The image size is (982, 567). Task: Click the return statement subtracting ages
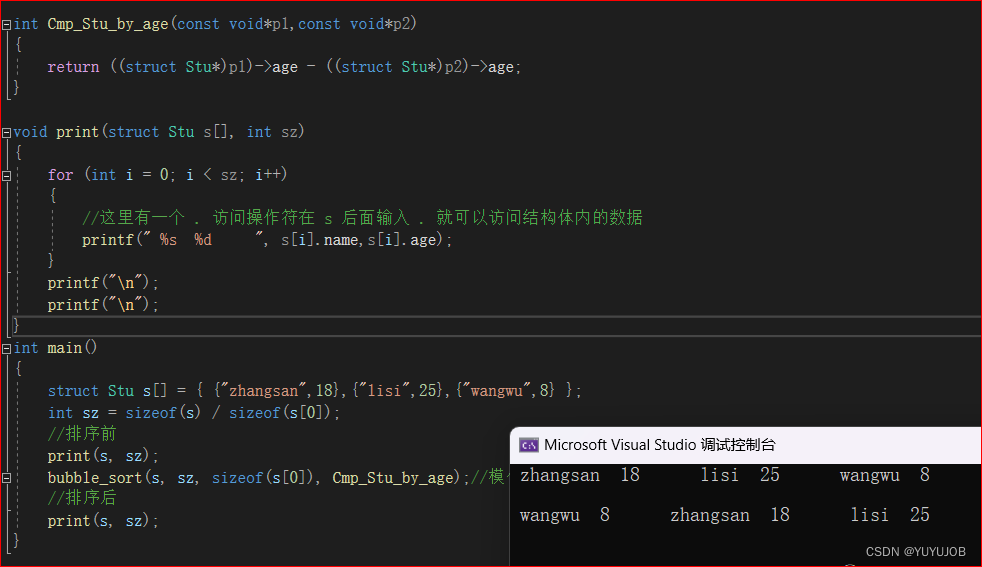(x=284, y=66)
